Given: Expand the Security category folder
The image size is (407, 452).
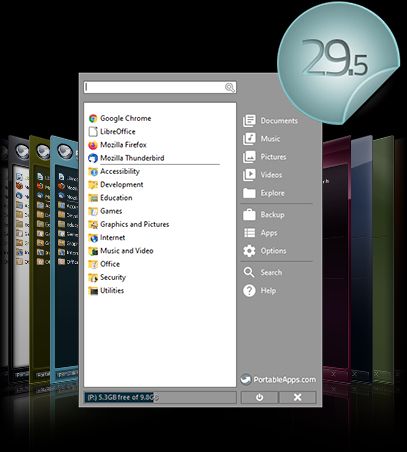Looking at the screenshot, I should (107, 277).
